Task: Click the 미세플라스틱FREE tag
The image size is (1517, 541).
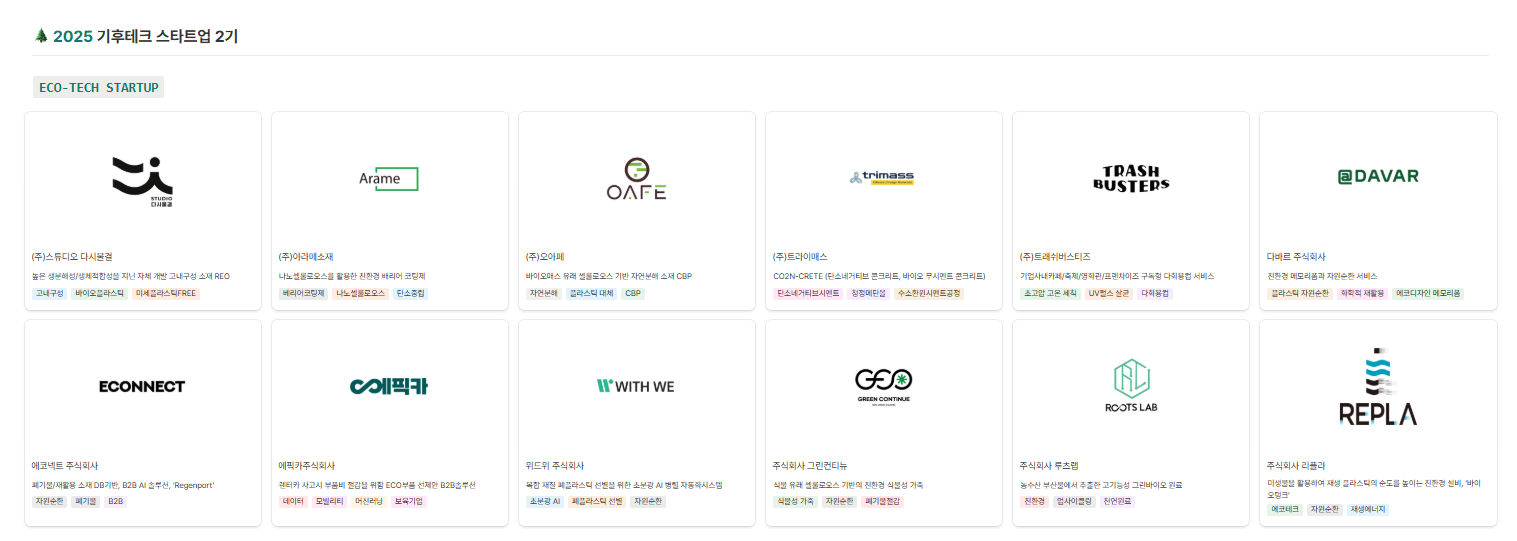Action: pyautogui.click(x=166, y=294)
